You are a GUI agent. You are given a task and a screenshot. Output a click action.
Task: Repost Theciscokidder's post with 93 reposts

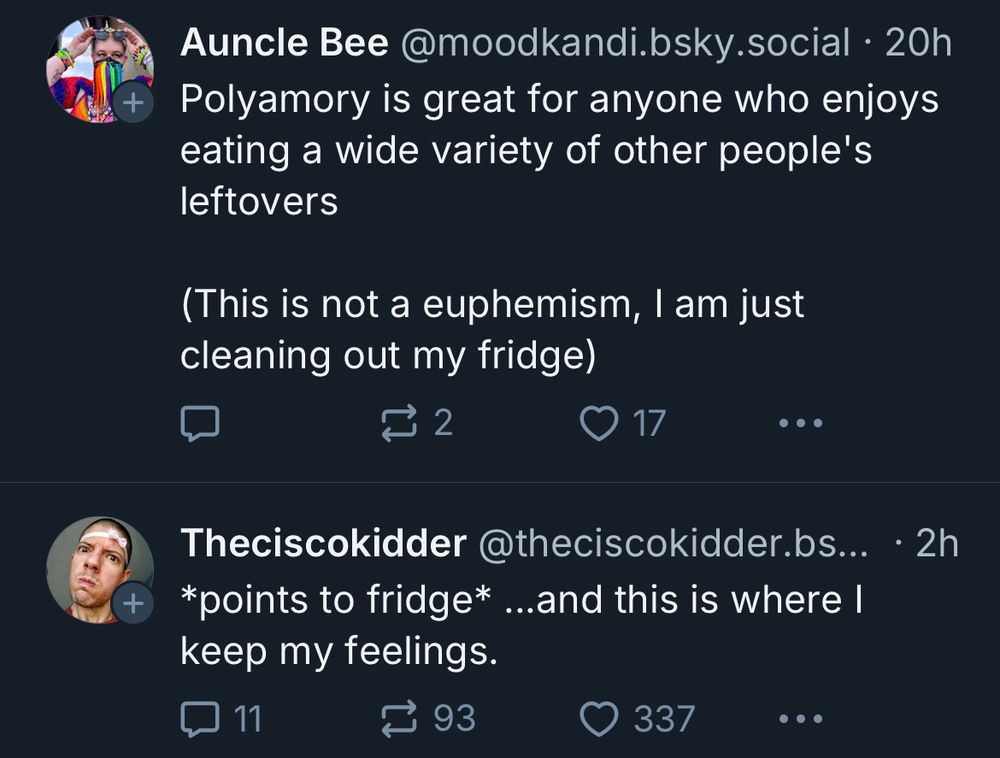click(398, 718)
